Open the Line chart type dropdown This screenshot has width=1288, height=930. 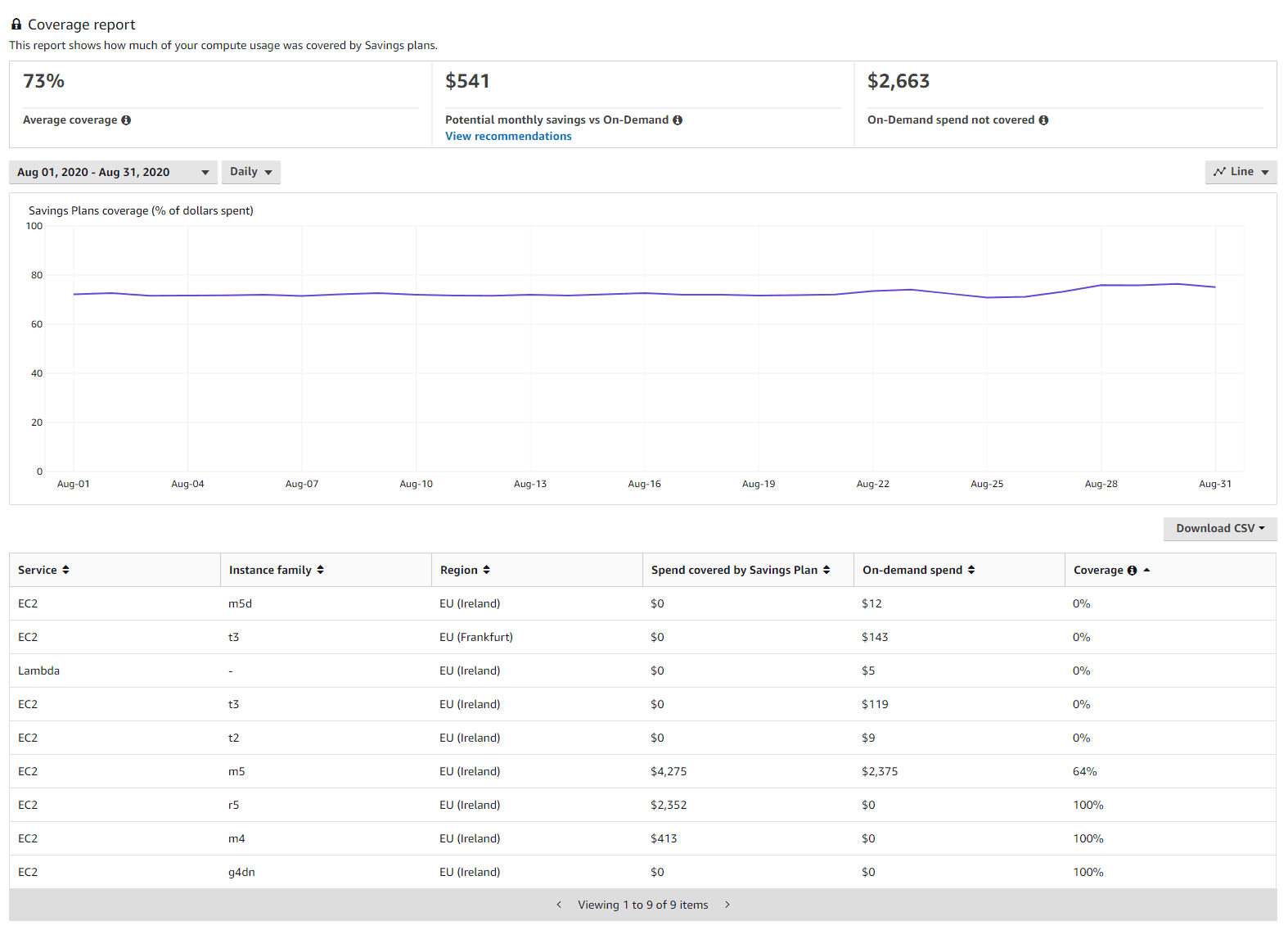point(1240,172)
